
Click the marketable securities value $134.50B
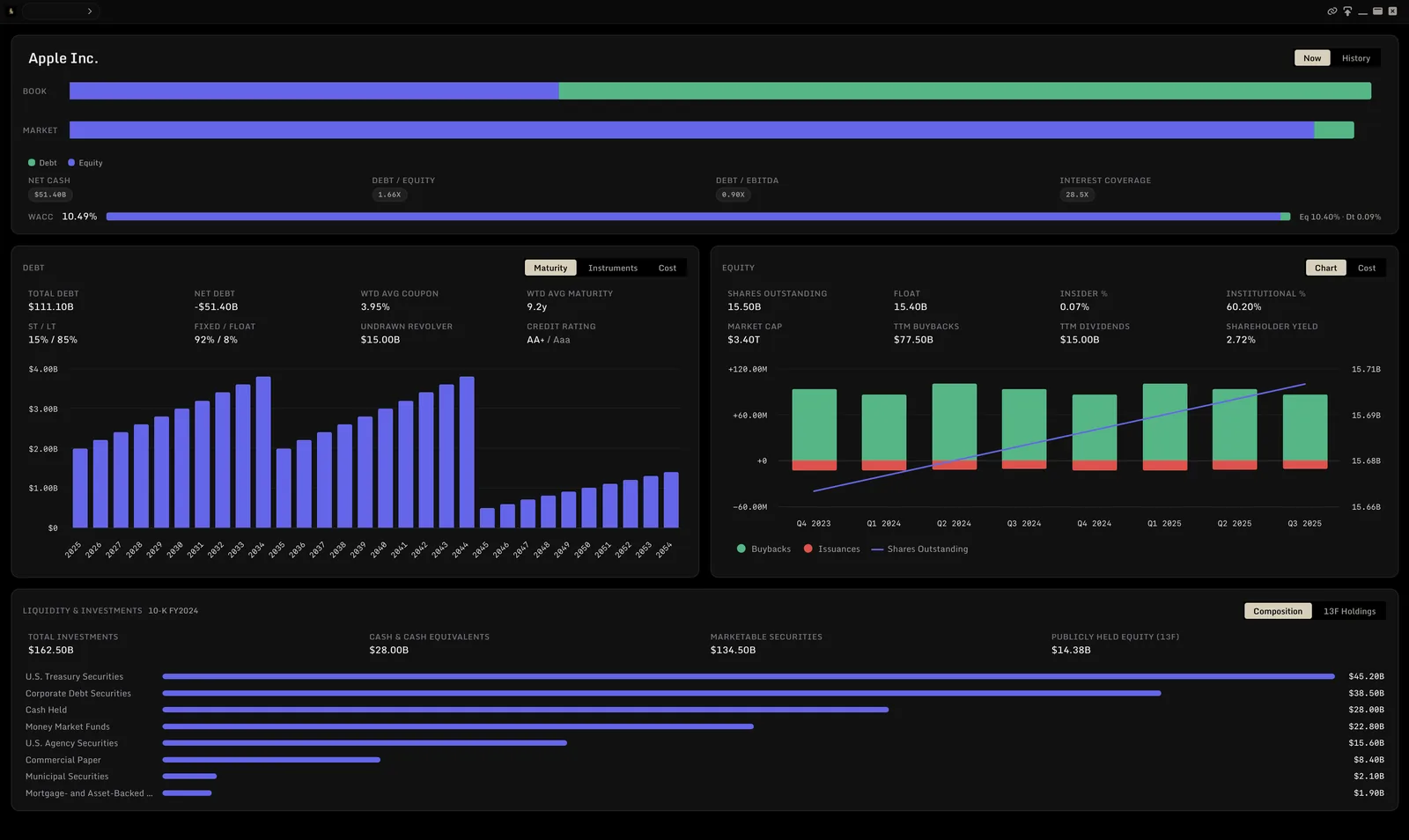pos(734,651)
